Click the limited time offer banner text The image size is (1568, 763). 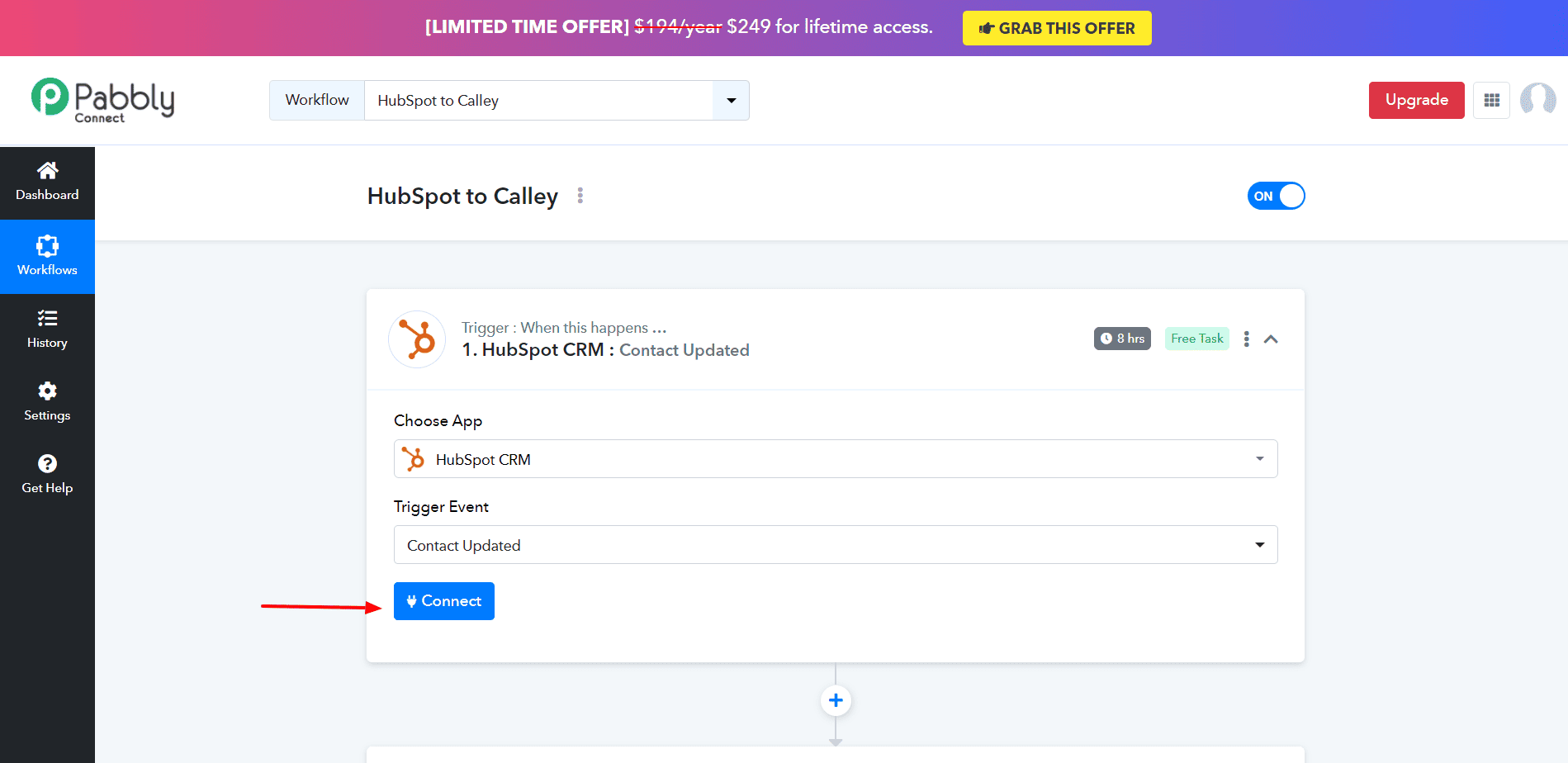click(679, 27)
